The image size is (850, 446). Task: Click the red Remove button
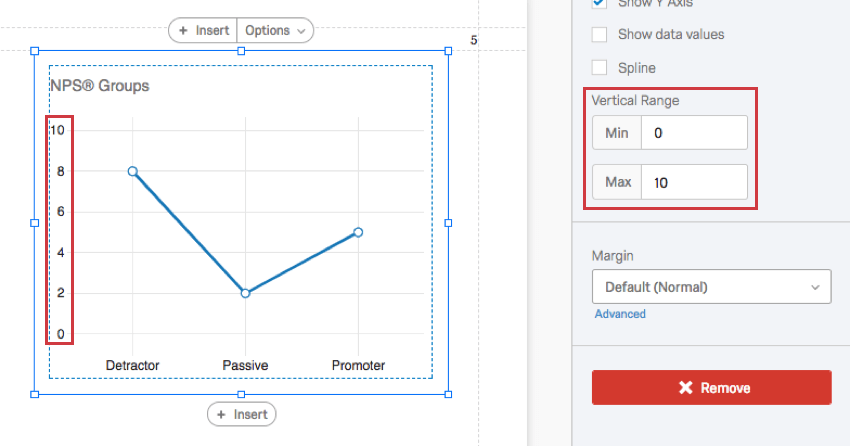[x=711, y=387]
